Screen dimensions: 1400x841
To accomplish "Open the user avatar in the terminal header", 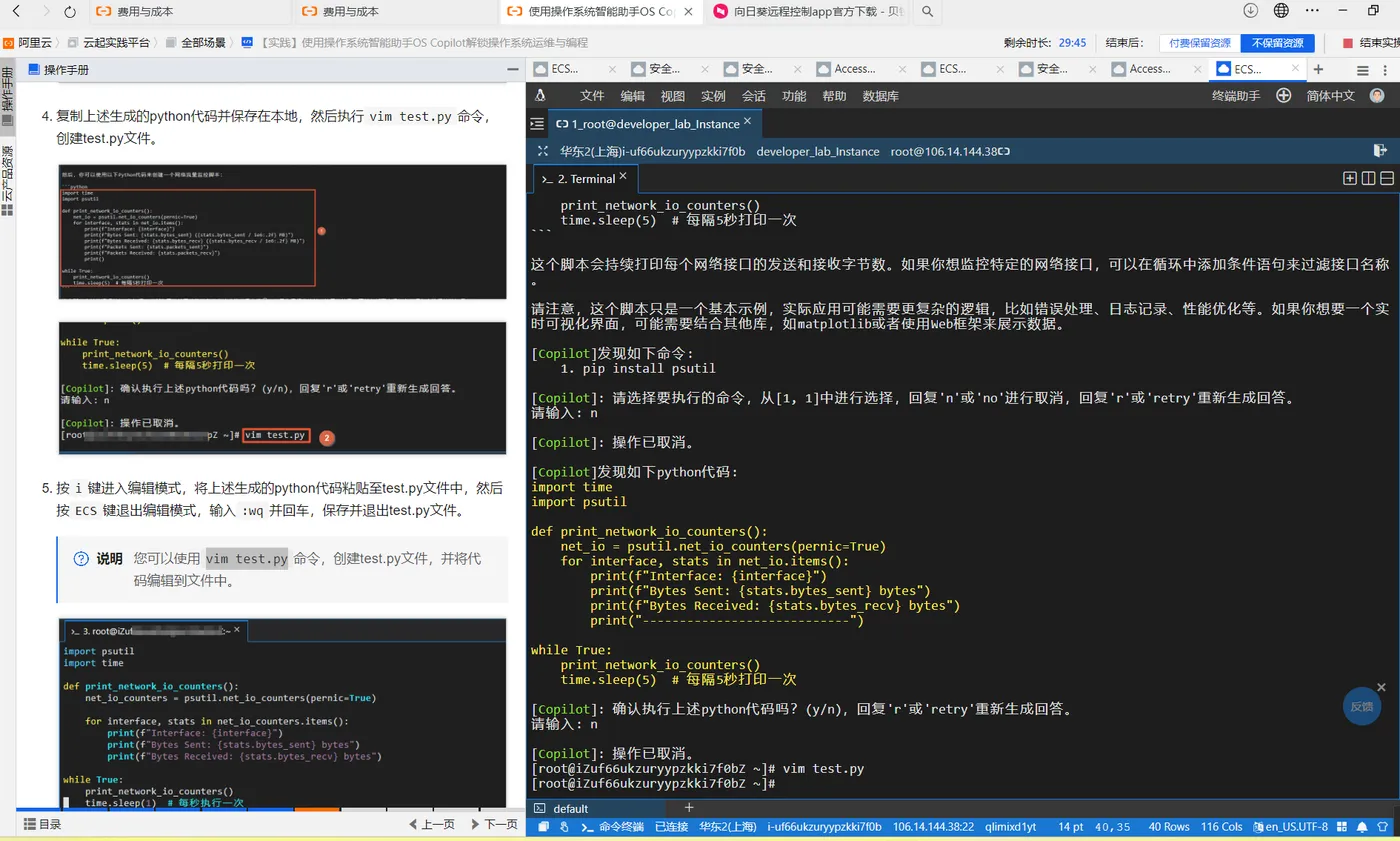I will click(1377, 96).
